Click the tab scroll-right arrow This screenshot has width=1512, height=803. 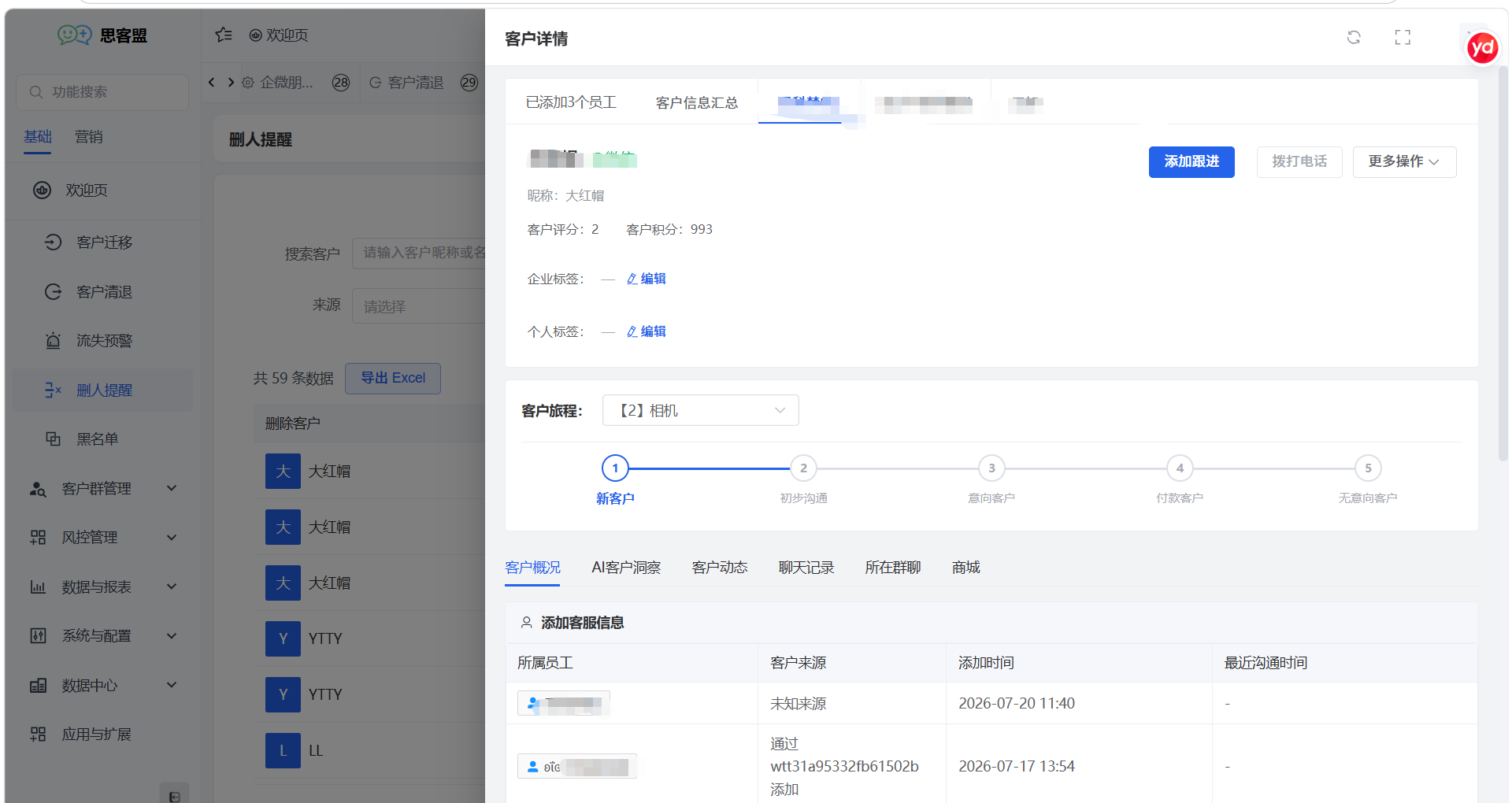231,82
